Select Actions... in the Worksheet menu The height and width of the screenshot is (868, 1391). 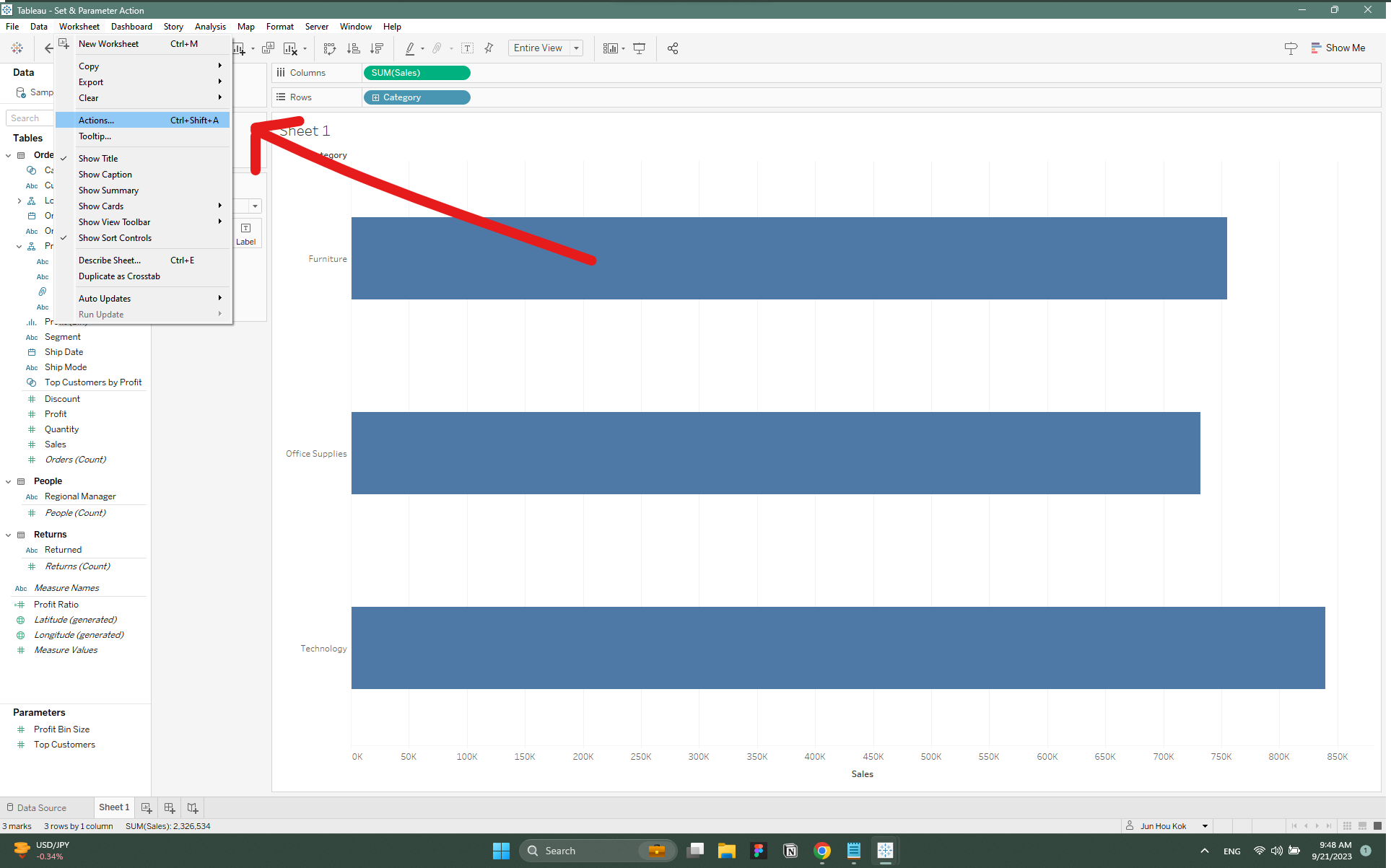[x=143, y=120]
